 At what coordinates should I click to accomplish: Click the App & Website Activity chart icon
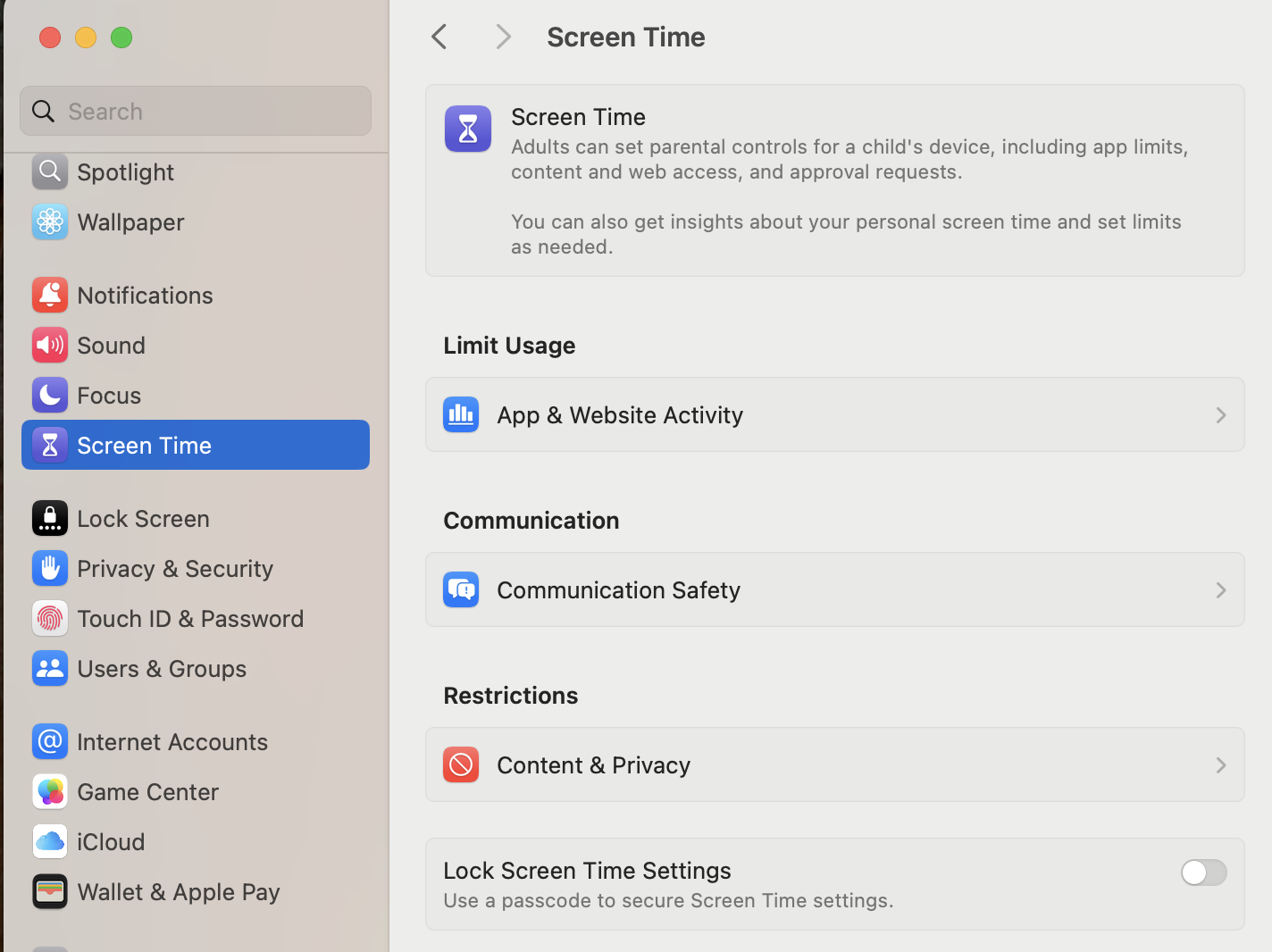click(461, 414)
